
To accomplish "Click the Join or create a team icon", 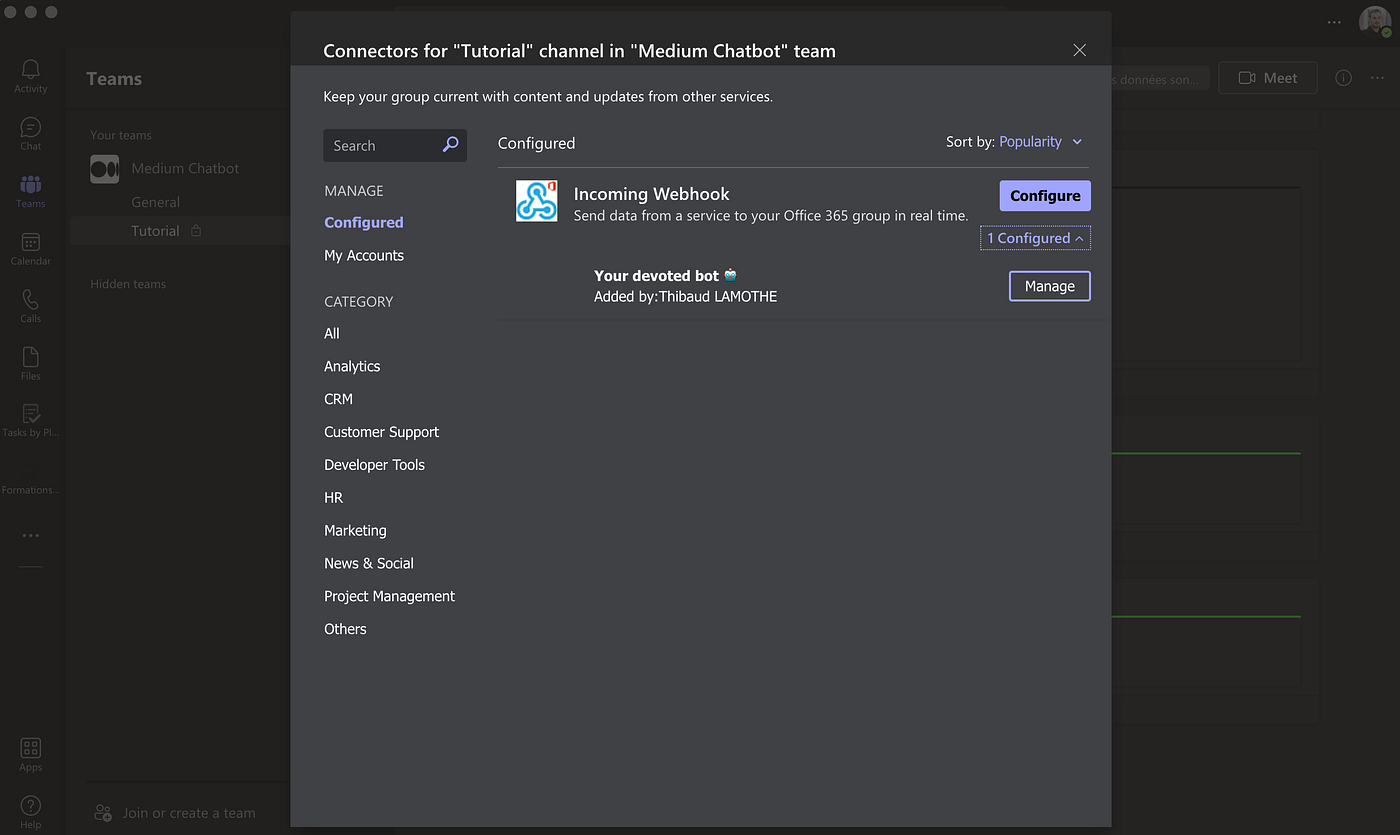I will 103,813.
